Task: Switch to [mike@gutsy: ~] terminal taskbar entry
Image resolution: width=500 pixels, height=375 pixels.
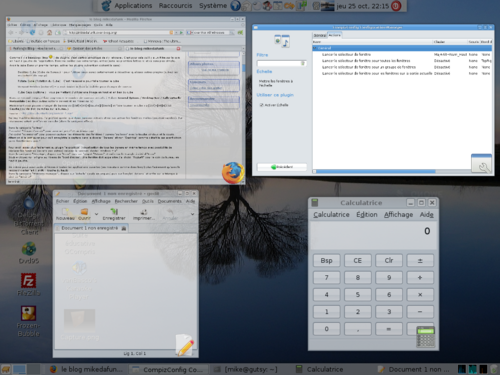Action: pyautogui.click(x=252, y=369)
